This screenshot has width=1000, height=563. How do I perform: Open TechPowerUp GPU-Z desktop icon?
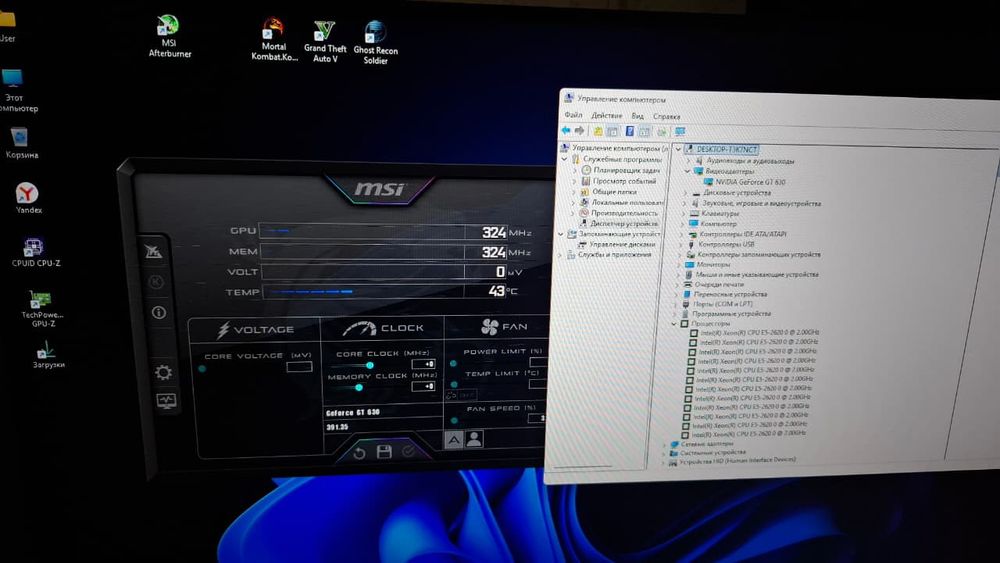42,309
